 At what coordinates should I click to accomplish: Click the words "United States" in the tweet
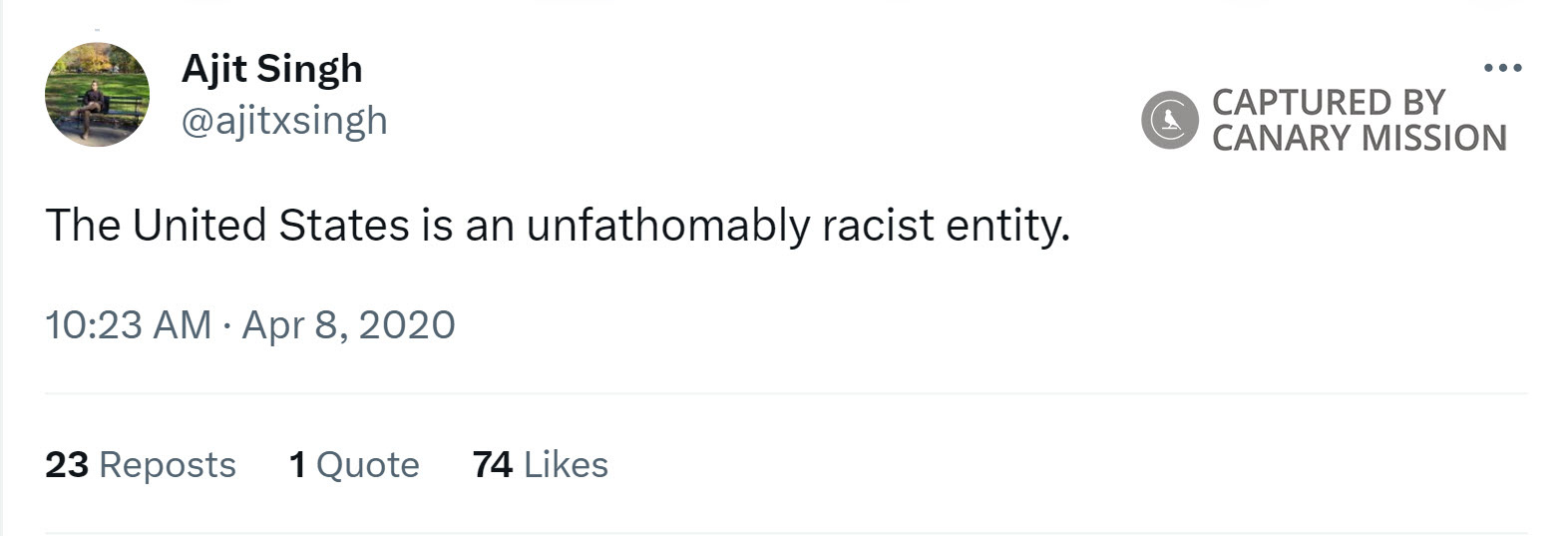270,226
